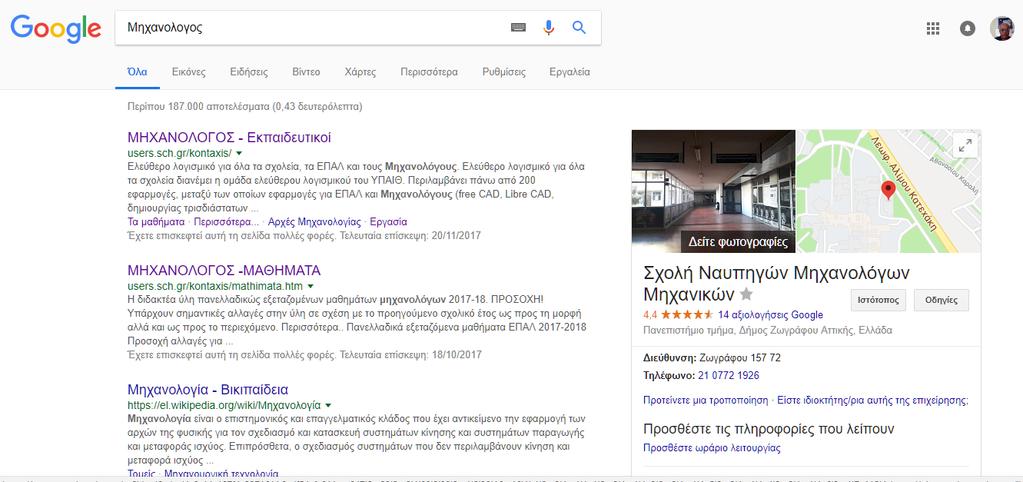Expand arrow next to el.wikipedia.org URL
This screenshot has width=1023, height=482.
328,405
